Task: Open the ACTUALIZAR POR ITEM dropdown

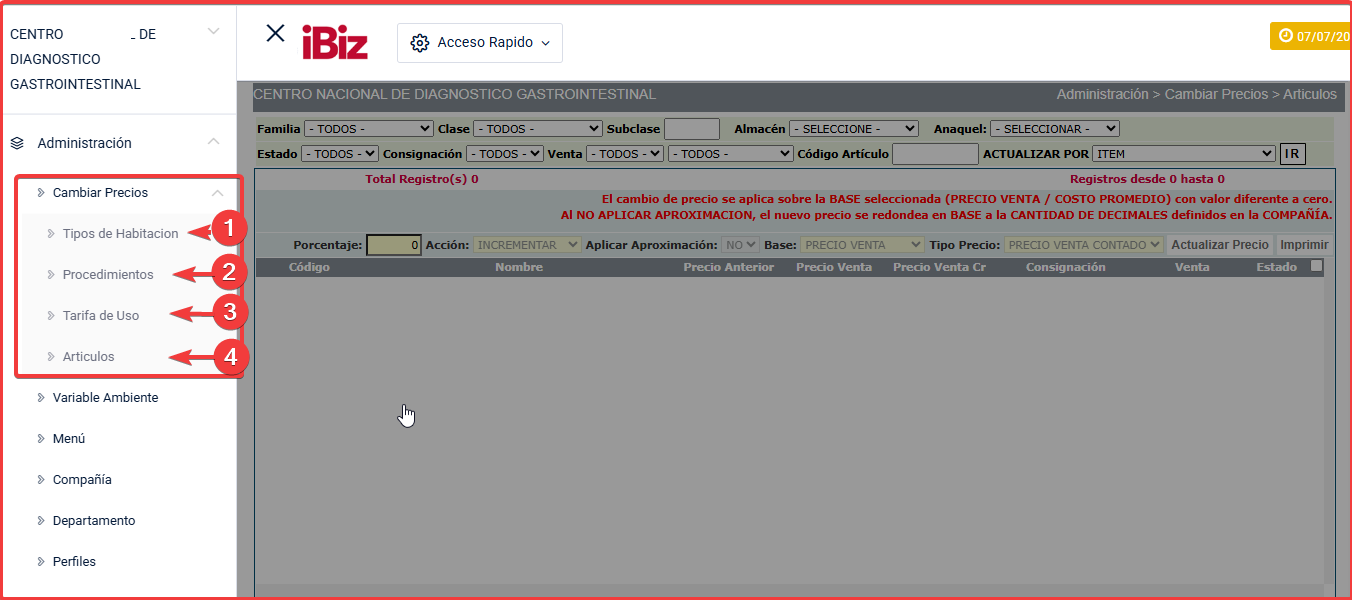Action: coord(1184,154)
